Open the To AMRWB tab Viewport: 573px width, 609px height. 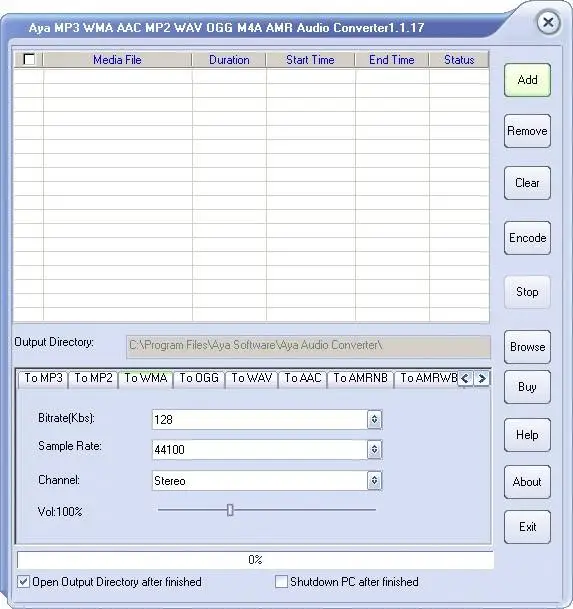coord(428,378)
